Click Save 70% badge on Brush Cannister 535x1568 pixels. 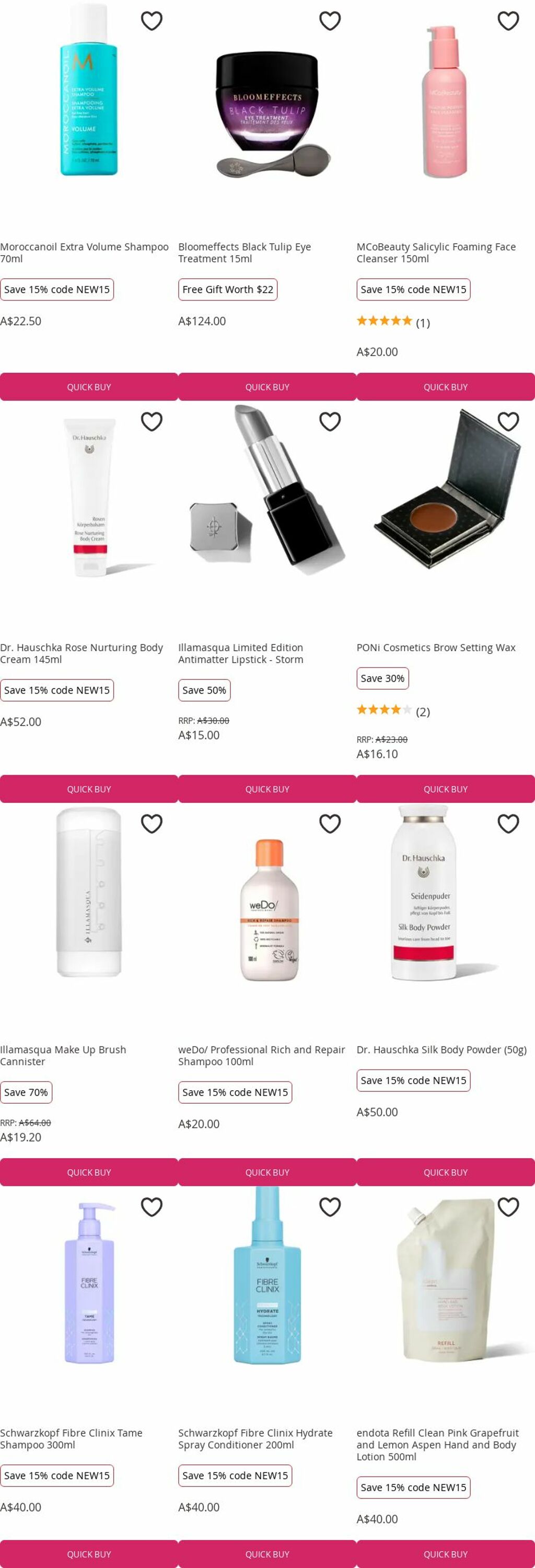point(26,1092)
